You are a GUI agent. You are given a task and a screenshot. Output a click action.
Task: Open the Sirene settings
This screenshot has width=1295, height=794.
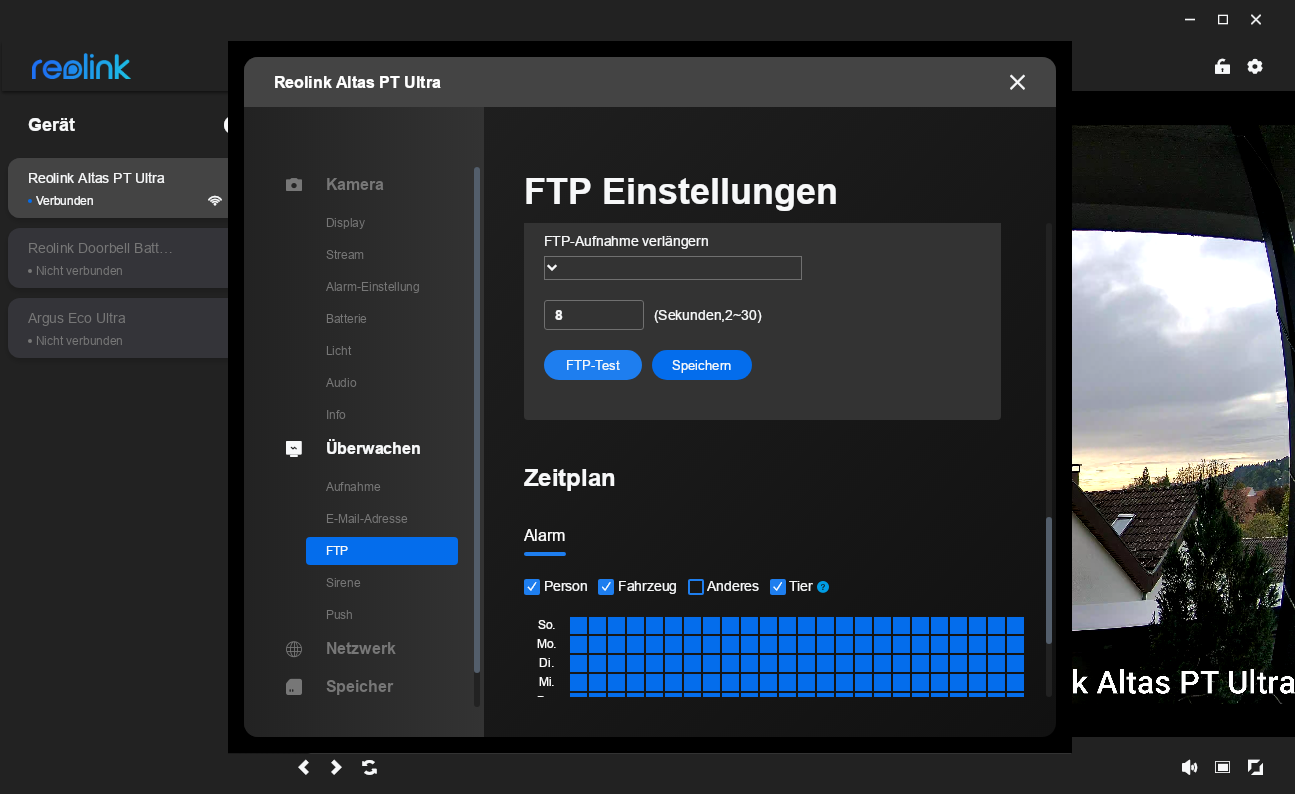[x=343, y=583]
